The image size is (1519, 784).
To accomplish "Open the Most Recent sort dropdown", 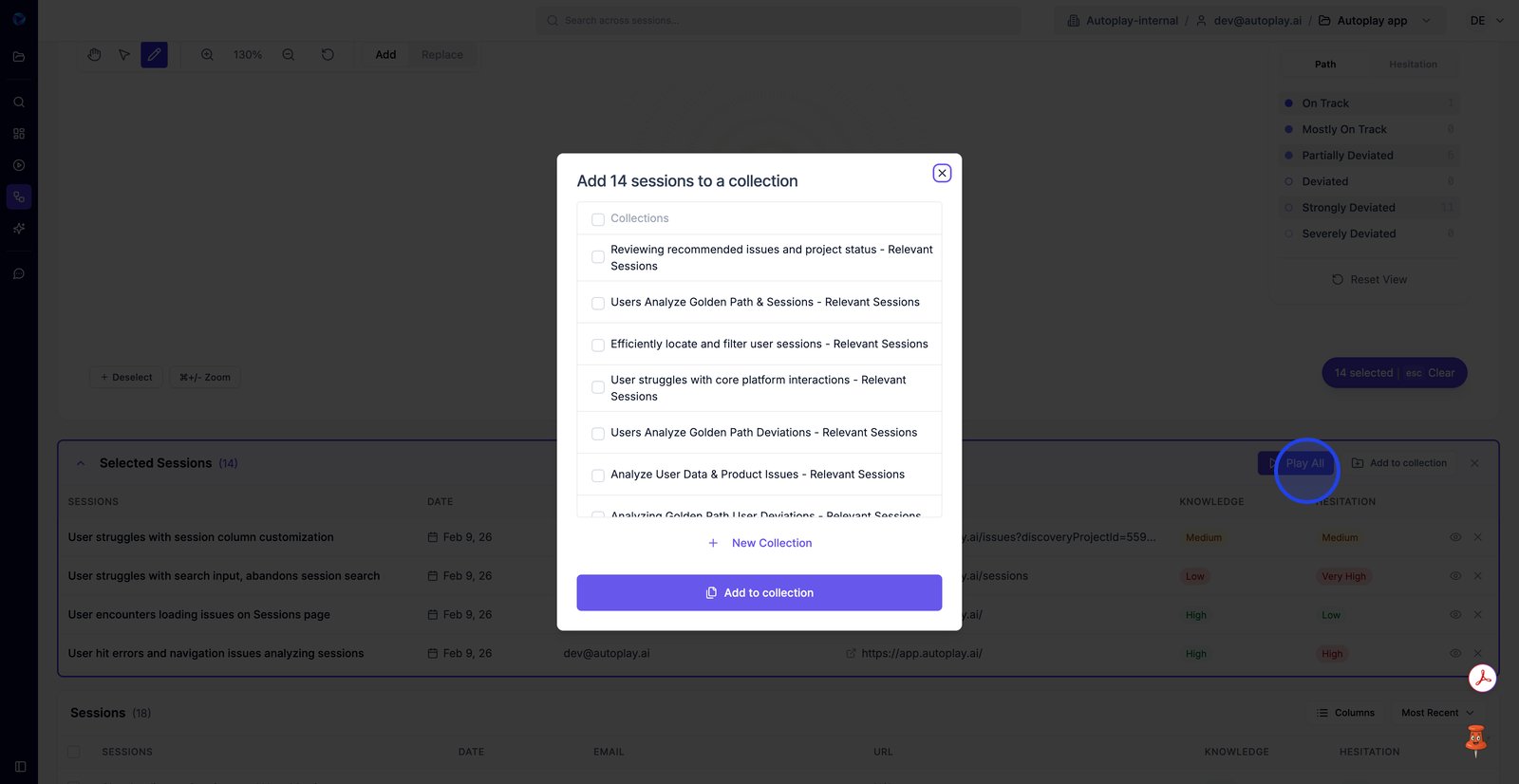I will 1437,713.
